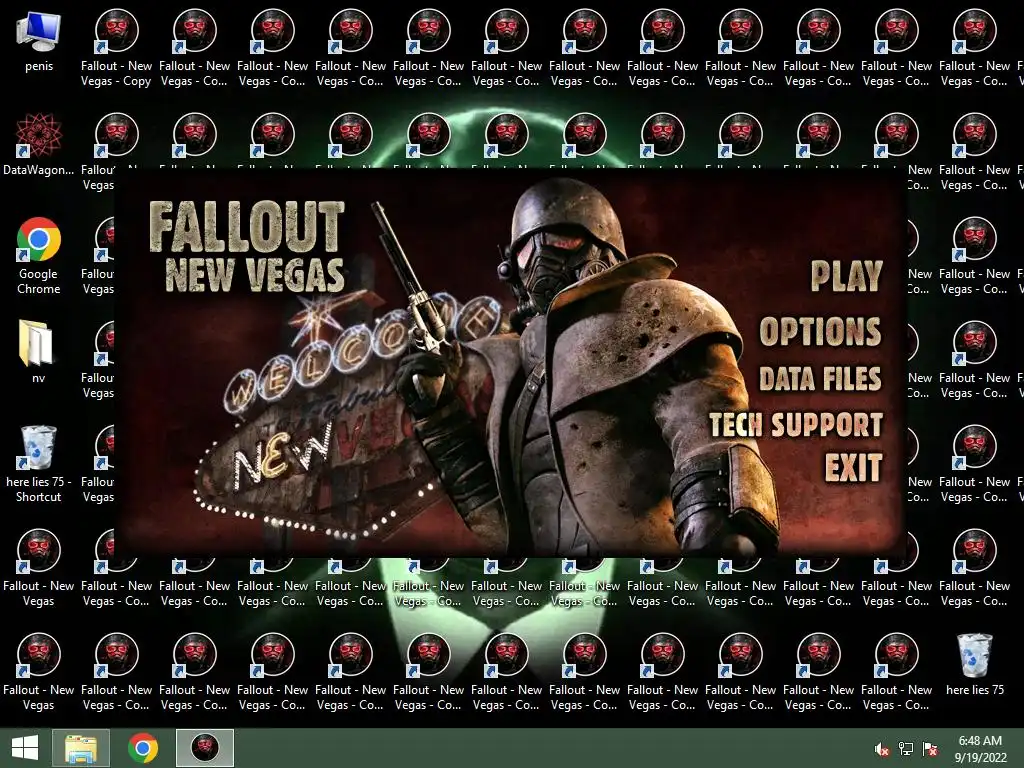Select the 'nv' folder icon

[x=39, y=351]
